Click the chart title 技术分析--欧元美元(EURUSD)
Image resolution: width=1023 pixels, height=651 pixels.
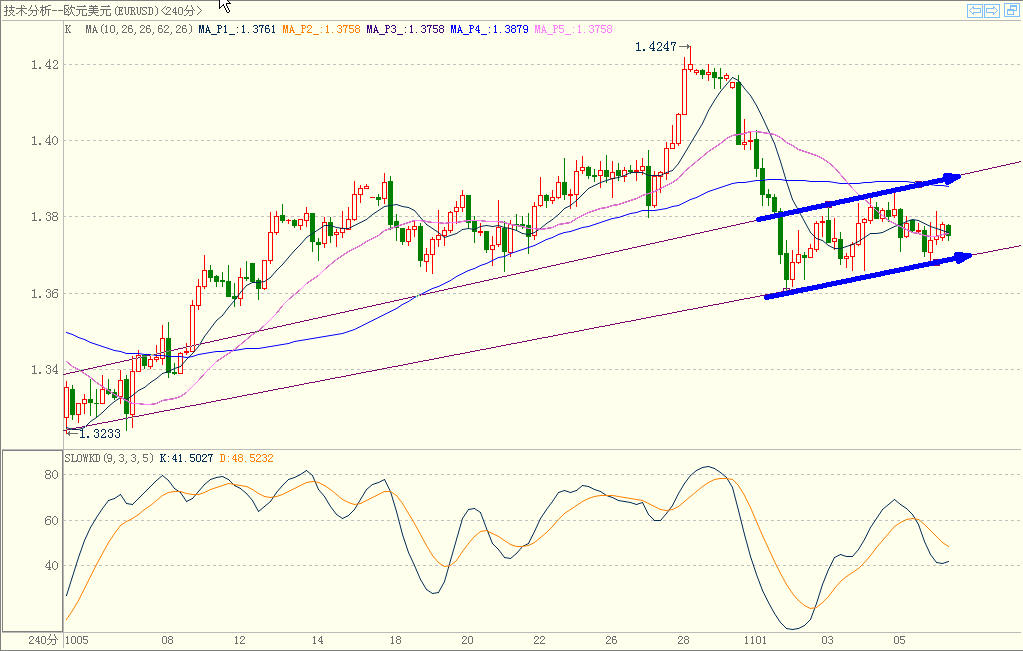pos(81,10)
